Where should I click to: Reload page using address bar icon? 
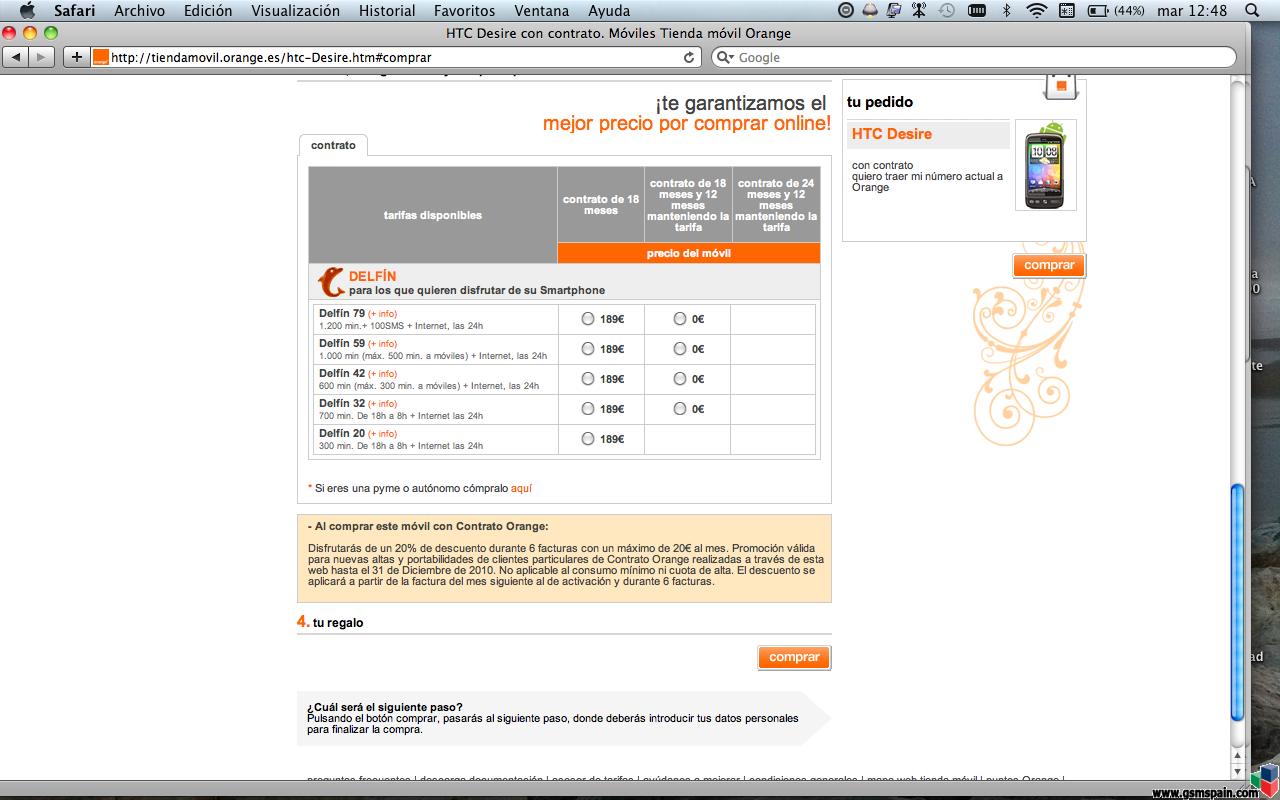(x=689, y=57)
